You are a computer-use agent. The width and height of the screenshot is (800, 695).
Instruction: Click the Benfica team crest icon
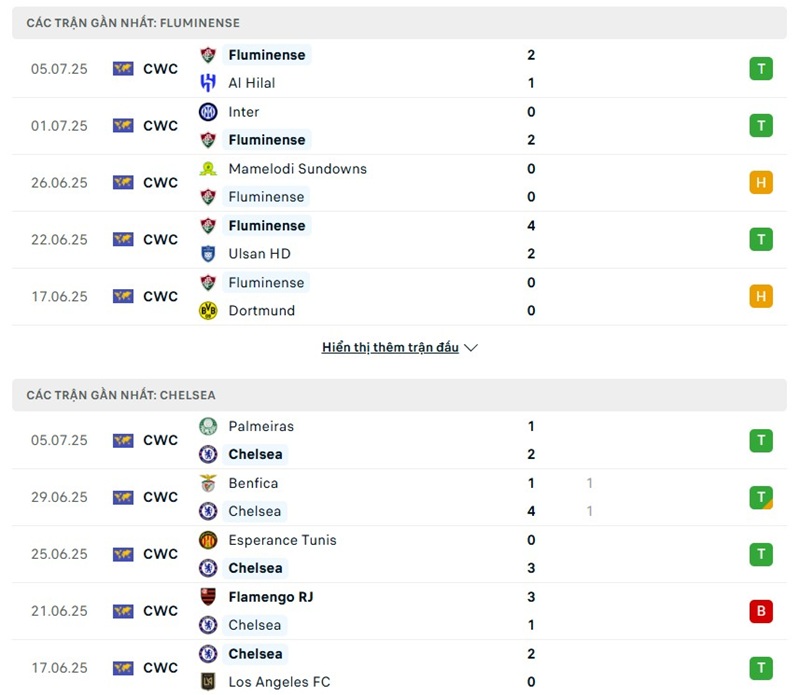pos(208,483)
